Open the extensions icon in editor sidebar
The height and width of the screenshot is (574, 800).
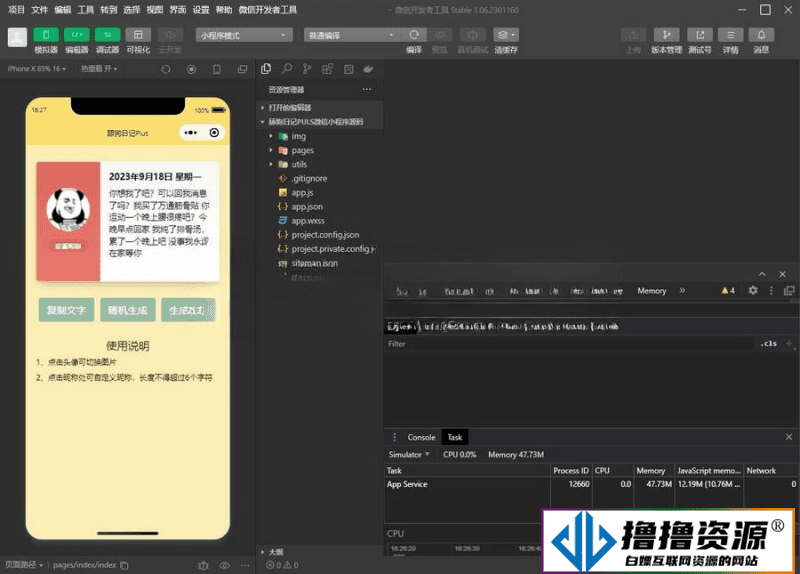[x=328, y=69]
